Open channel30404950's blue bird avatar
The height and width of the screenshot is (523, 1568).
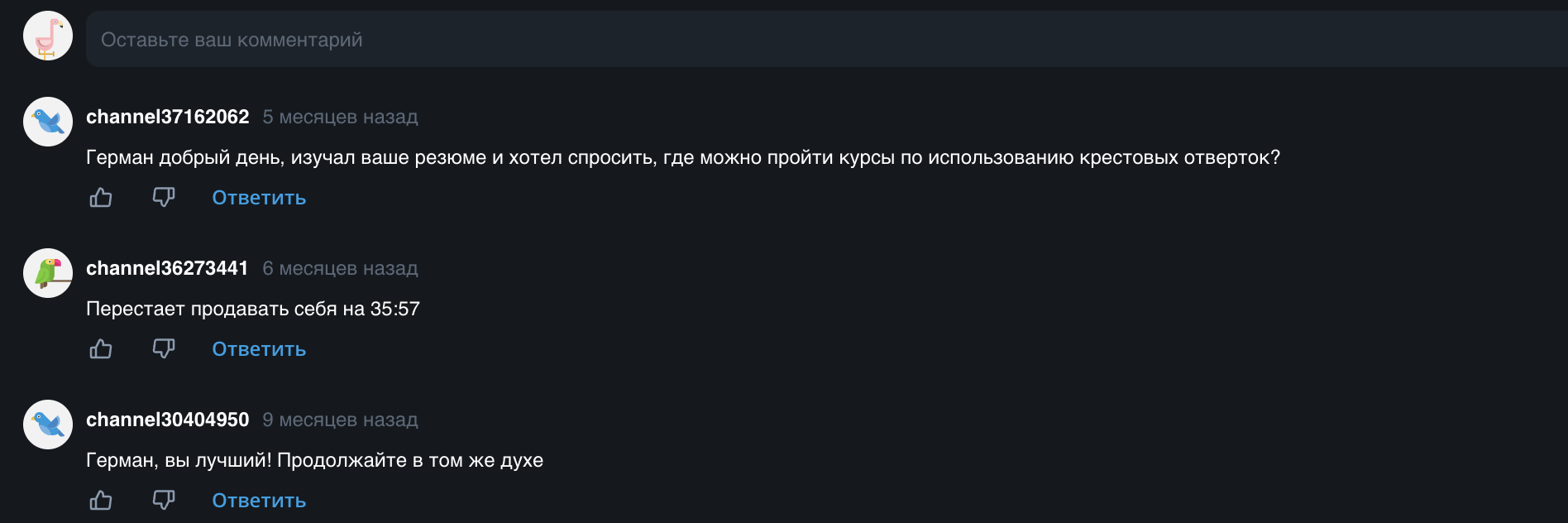[48, 425]
